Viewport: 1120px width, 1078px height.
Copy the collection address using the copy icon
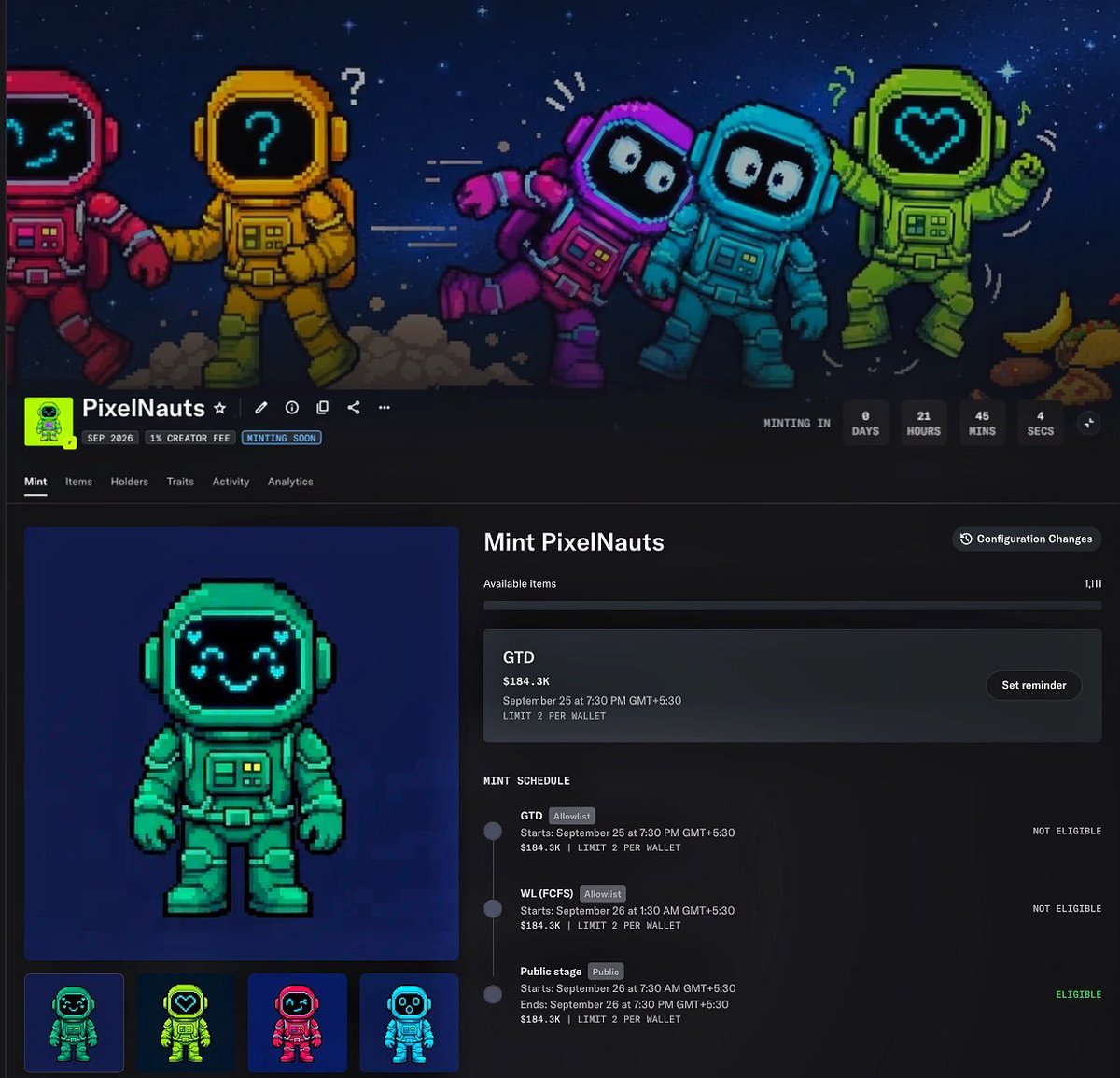point(323,408)
